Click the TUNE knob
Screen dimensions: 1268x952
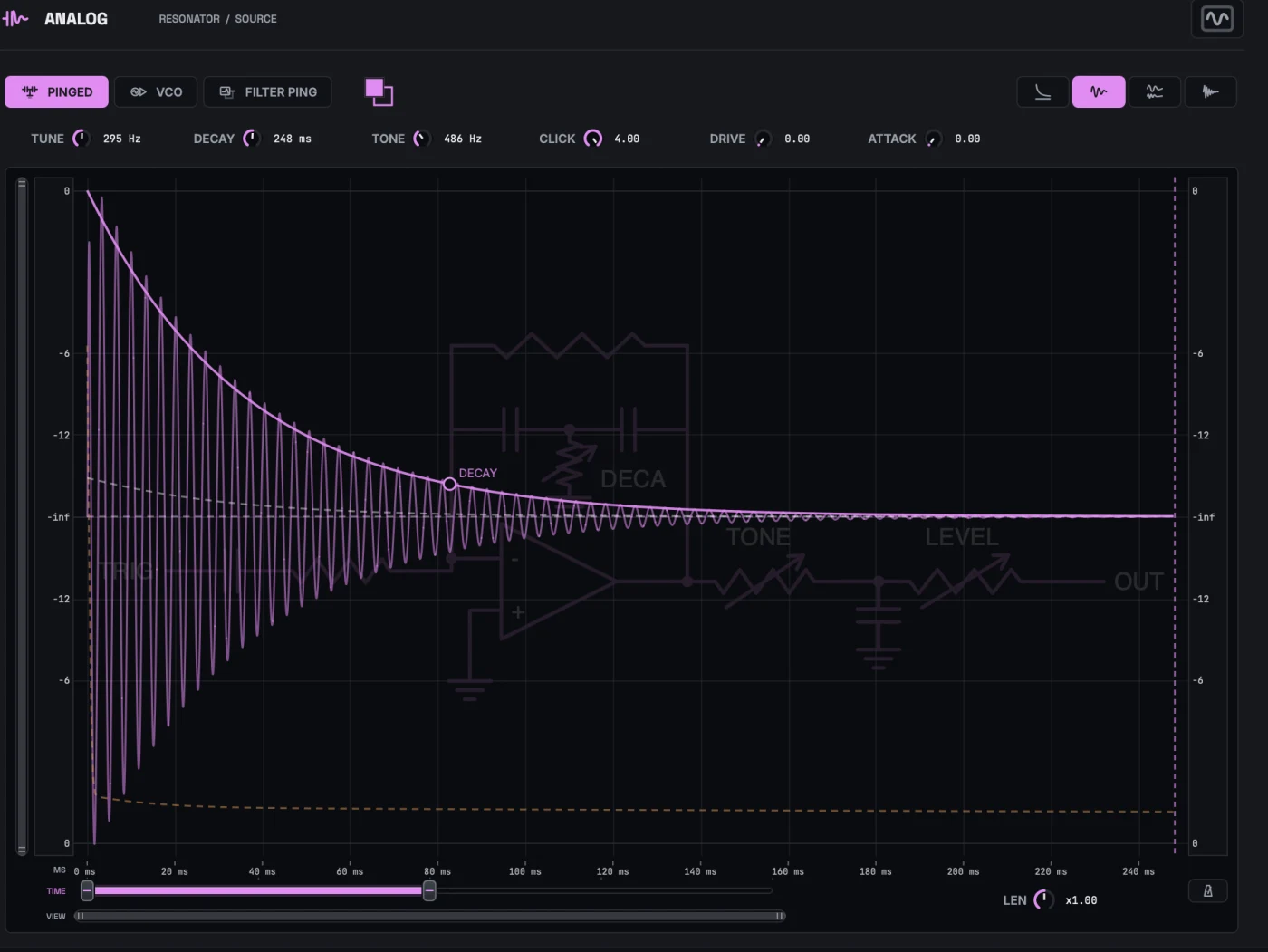81,139
